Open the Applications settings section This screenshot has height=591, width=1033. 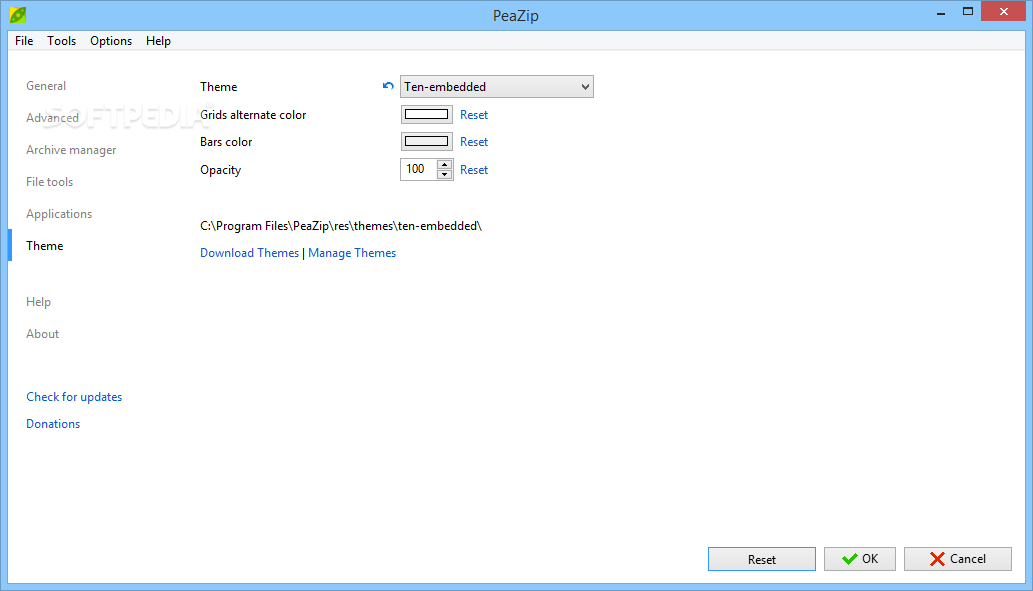59,214
